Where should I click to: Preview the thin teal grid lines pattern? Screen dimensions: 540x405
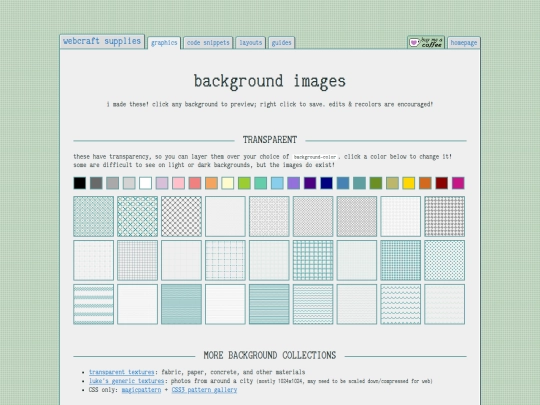[225, 260]
